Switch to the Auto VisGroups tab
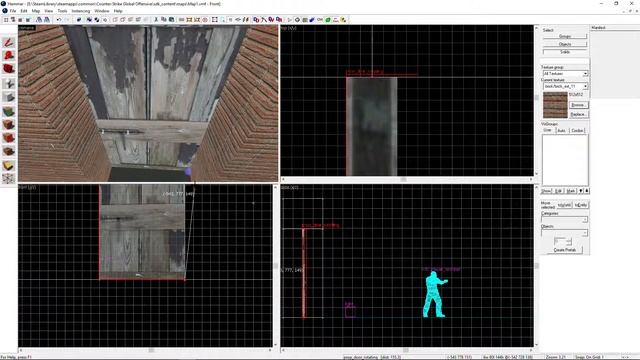The image size is (640, 360). pos(561,130)
